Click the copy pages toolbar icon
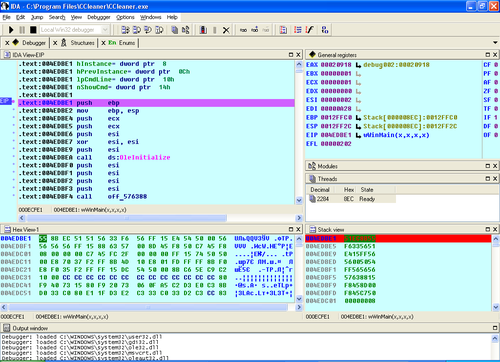Screen dimensions: 500x362 coord(175,30)
